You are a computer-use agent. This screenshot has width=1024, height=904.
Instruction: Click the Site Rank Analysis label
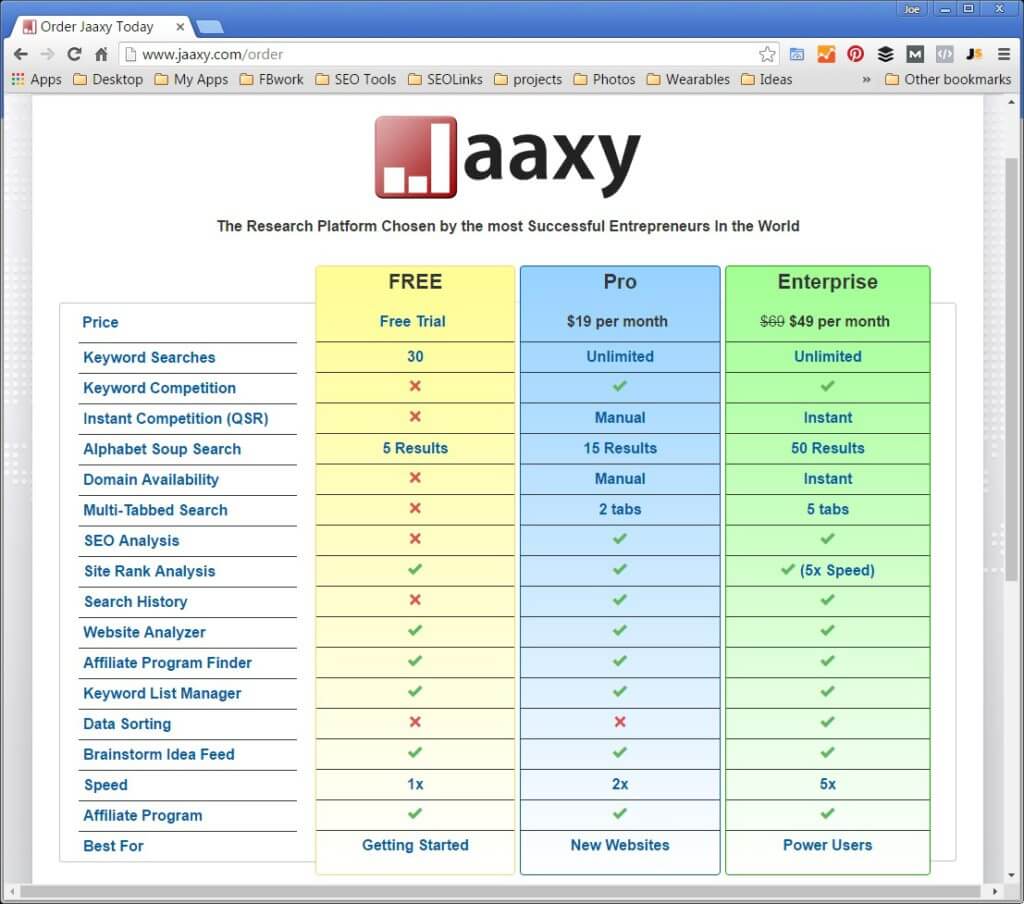click(150, 572)
